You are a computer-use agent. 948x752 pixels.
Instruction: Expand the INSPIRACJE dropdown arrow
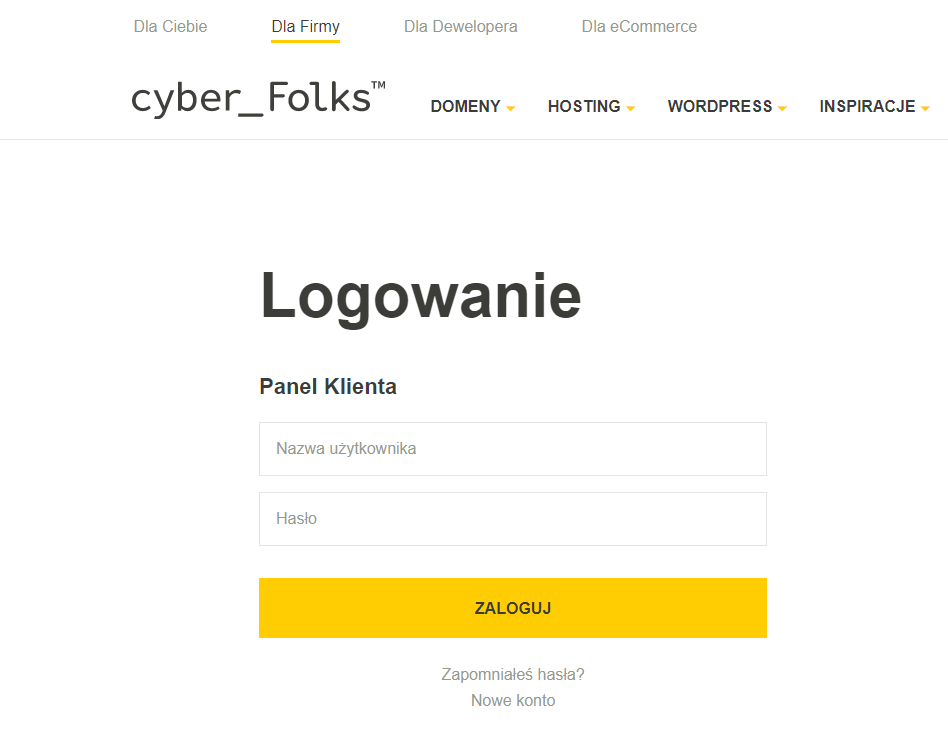[x=925, y=109]
